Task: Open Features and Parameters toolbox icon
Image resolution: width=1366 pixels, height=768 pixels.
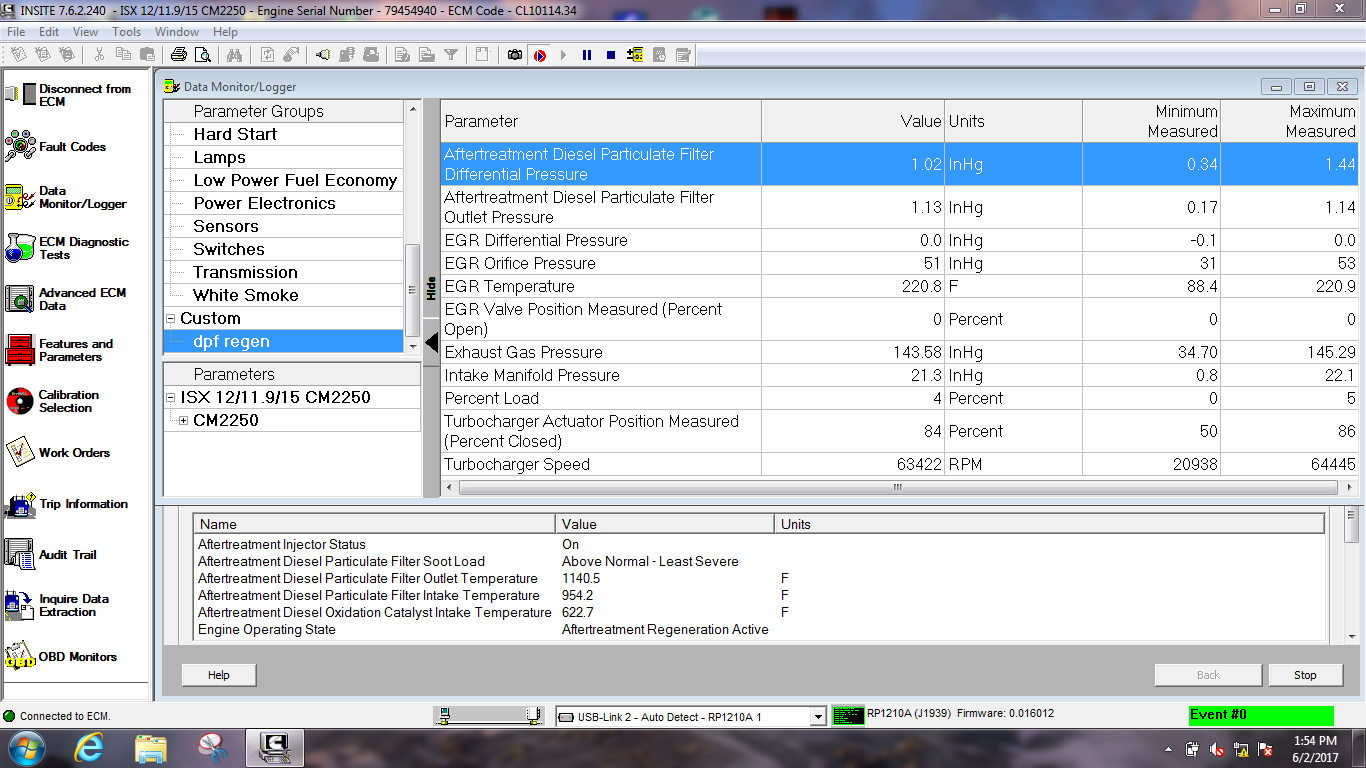Action: click(20, 350)
